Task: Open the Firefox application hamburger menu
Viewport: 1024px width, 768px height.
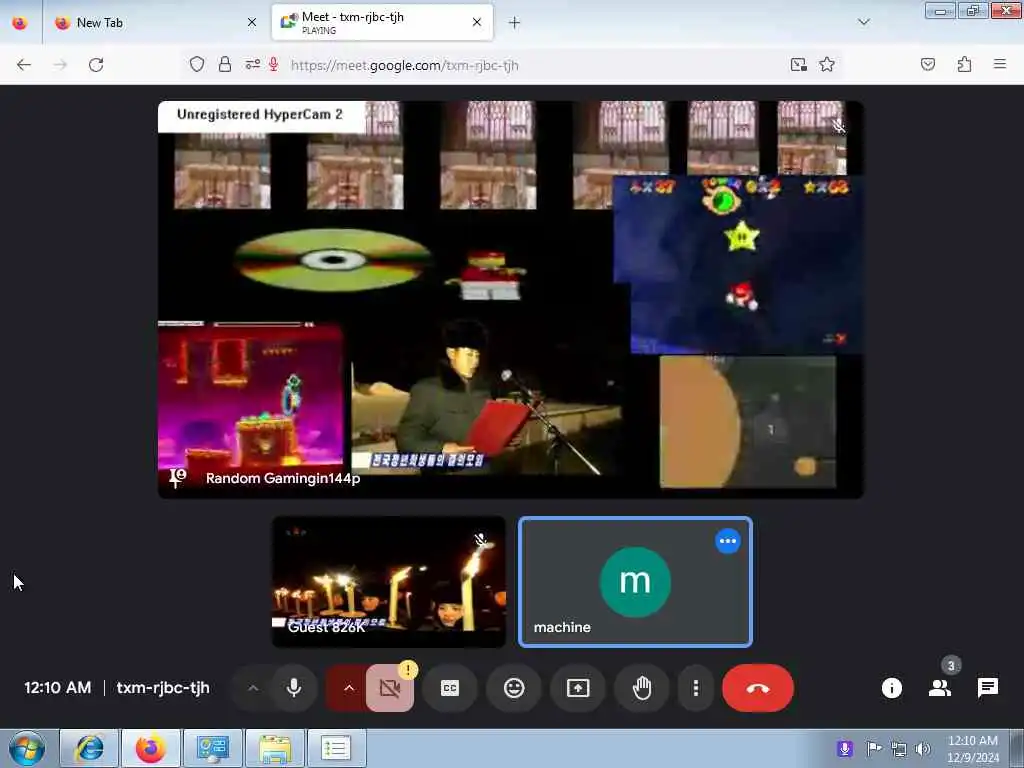Action: (x=1000, y=65)
